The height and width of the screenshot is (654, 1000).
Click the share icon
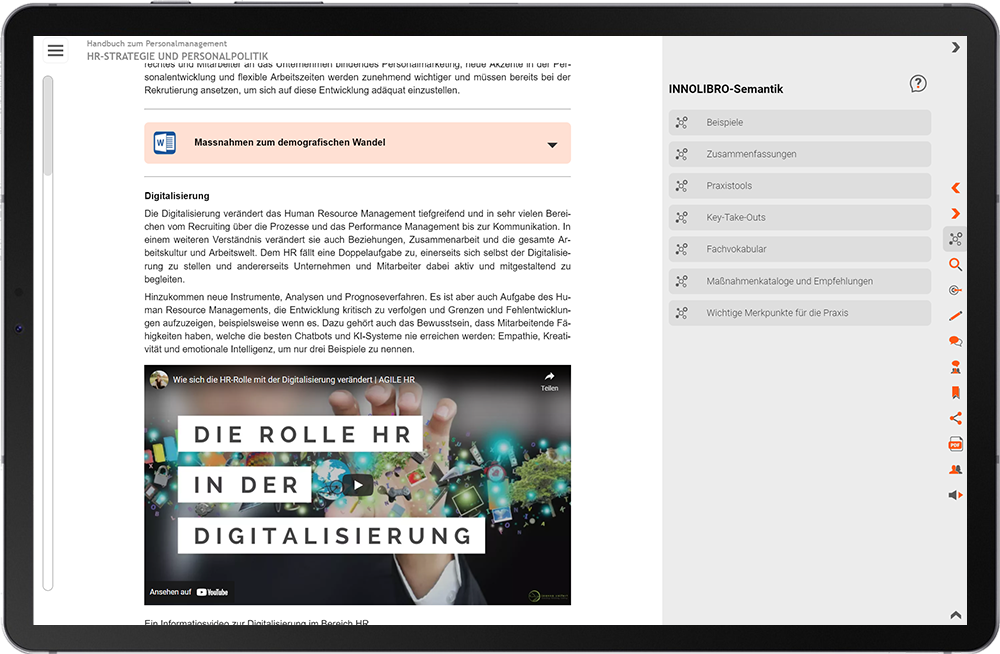click(x=955, y=419)
